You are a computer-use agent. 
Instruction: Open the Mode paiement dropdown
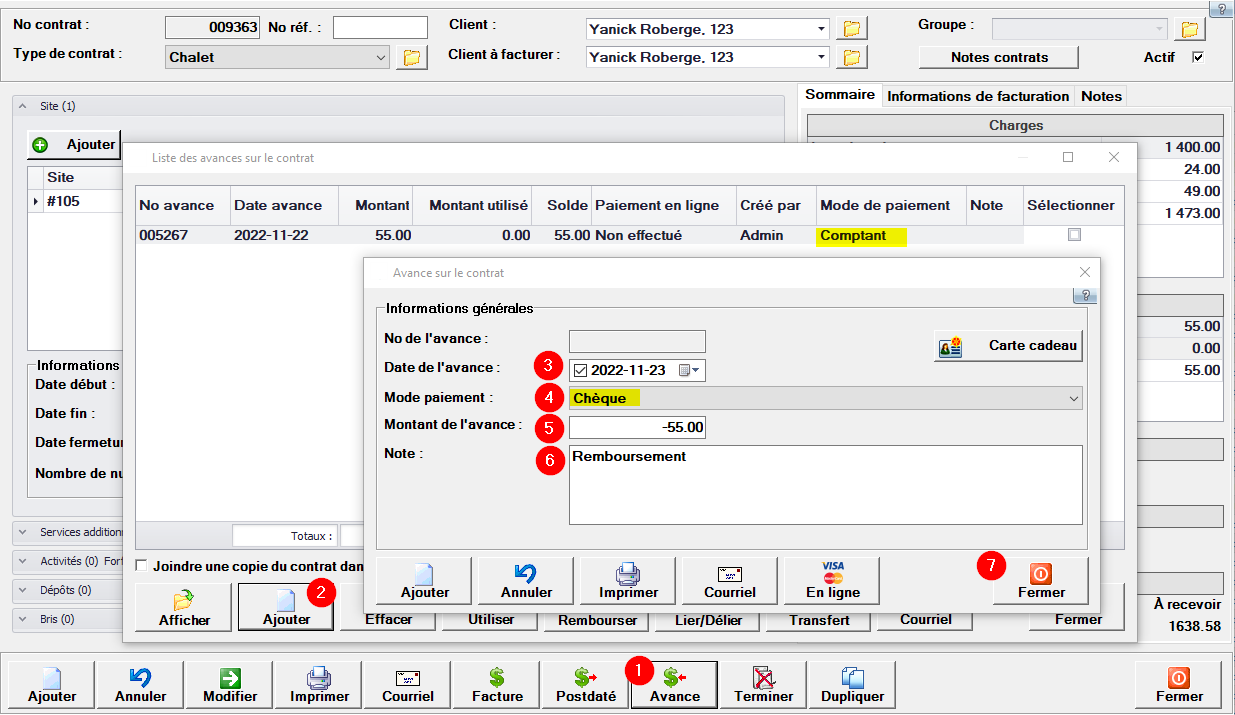(1073, 398)
